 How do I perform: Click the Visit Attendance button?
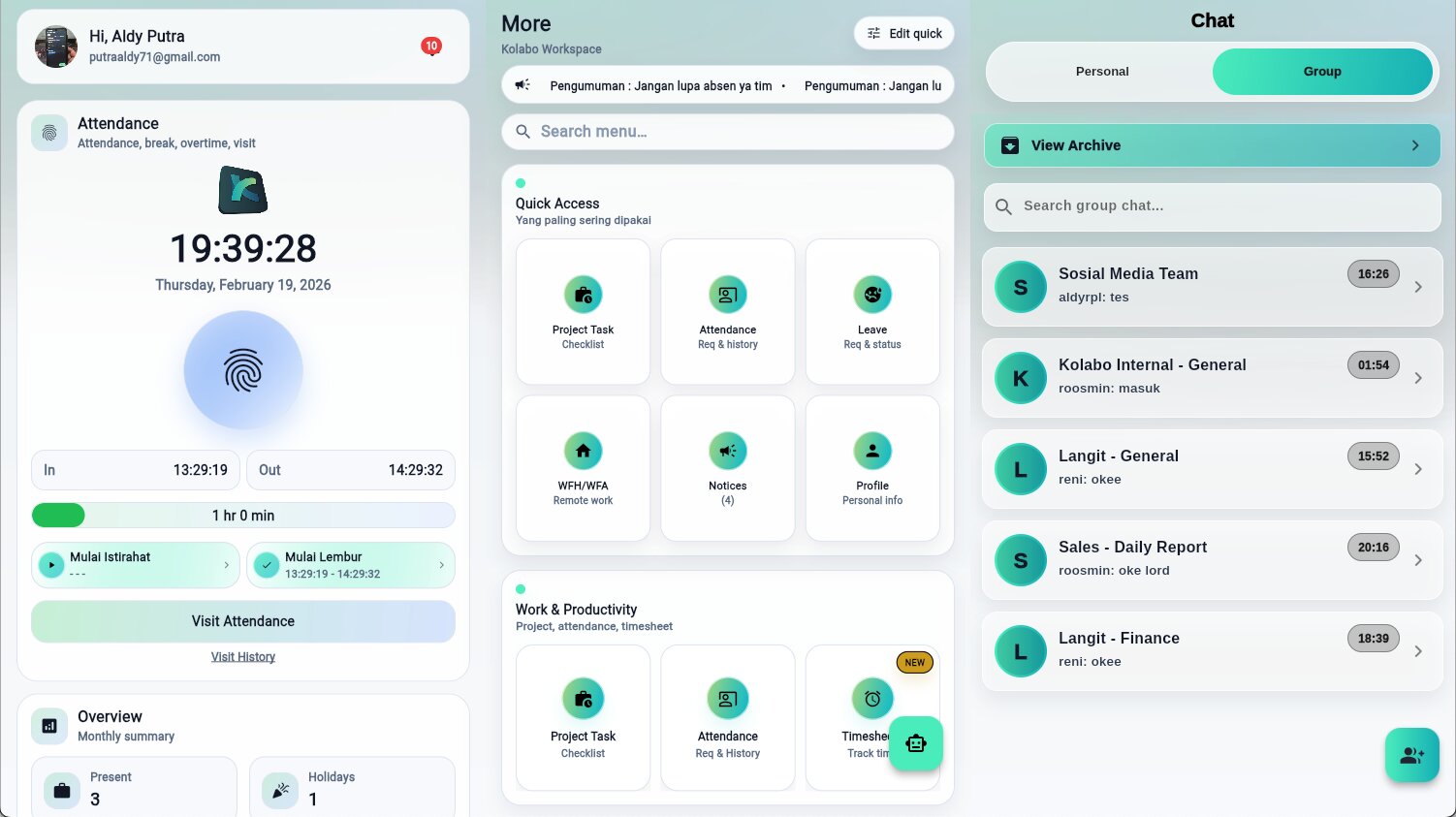pos(243,621)
